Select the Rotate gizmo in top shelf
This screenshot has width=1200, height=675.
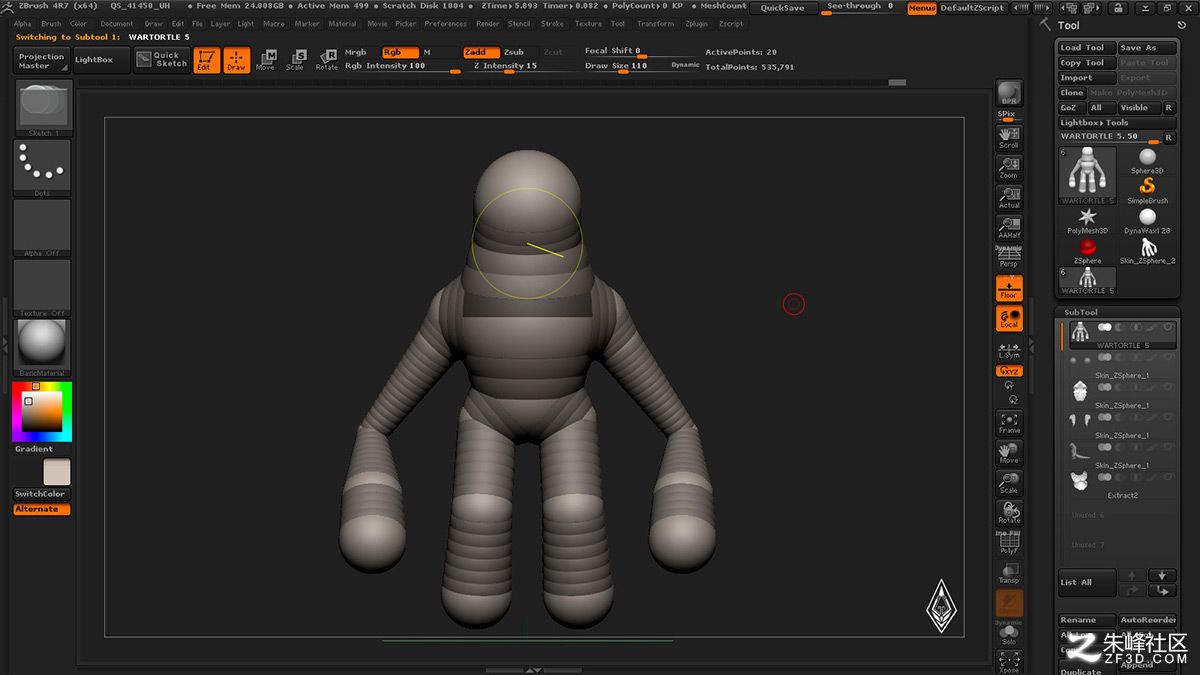pos(327,60)
